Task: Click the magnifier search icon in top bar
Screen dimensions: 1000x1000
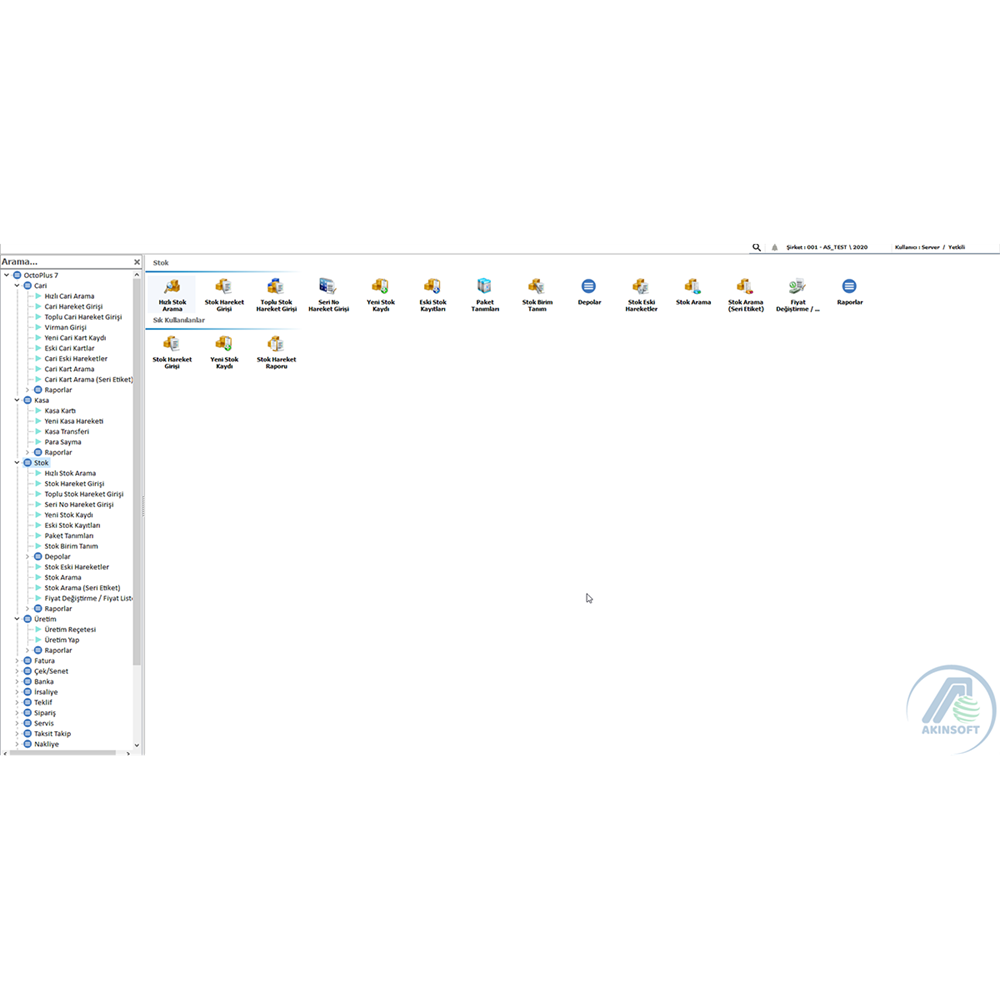Action: [757, 247]
